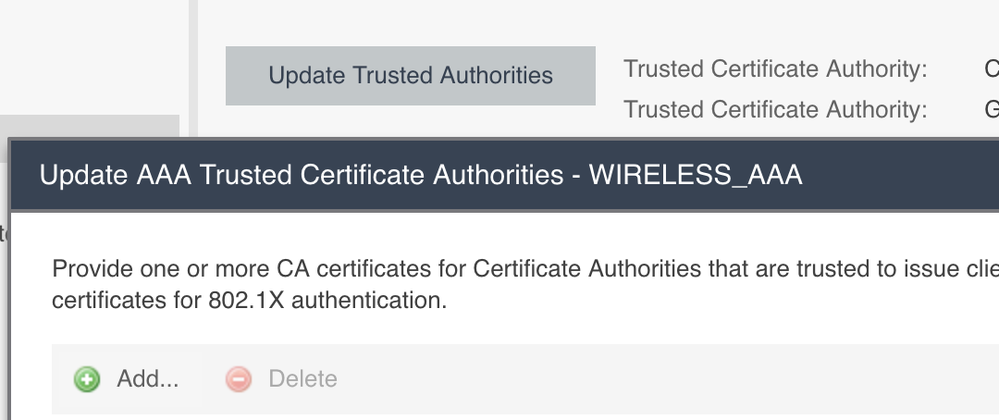Click the "Add..." text label
The image size is (999, 420).
tap(147, 379)
